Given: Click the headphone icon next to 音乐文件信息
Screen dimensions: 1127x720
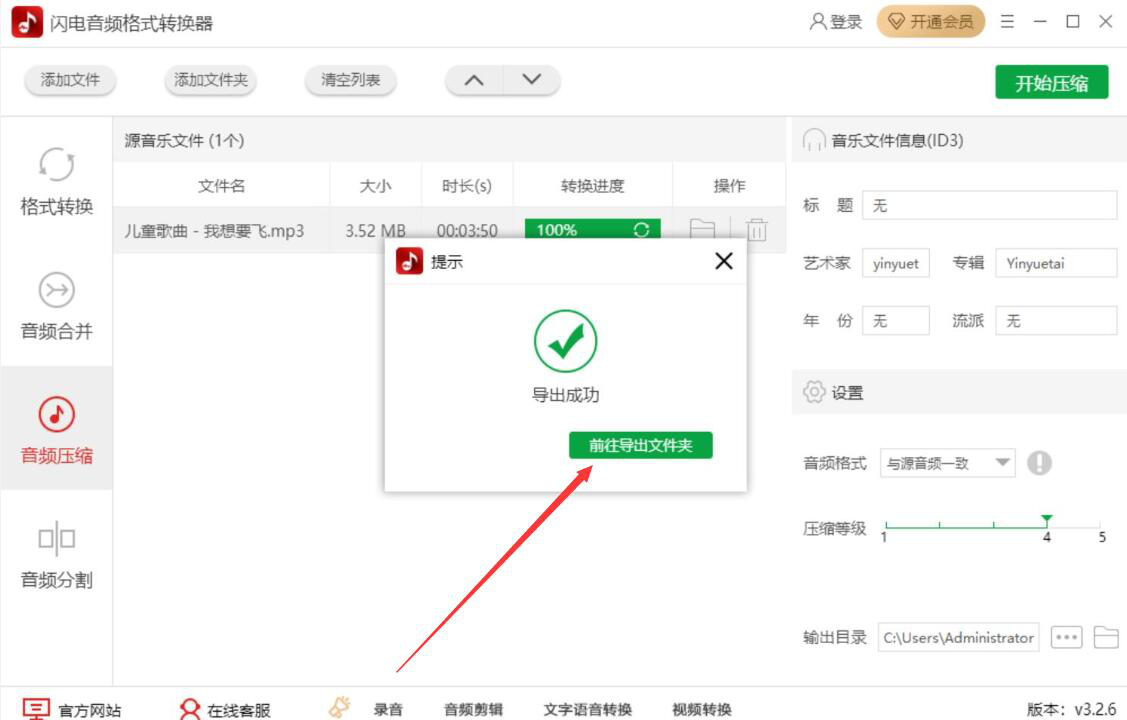Looking at the screenshot, I should click(x=814, y=140).
